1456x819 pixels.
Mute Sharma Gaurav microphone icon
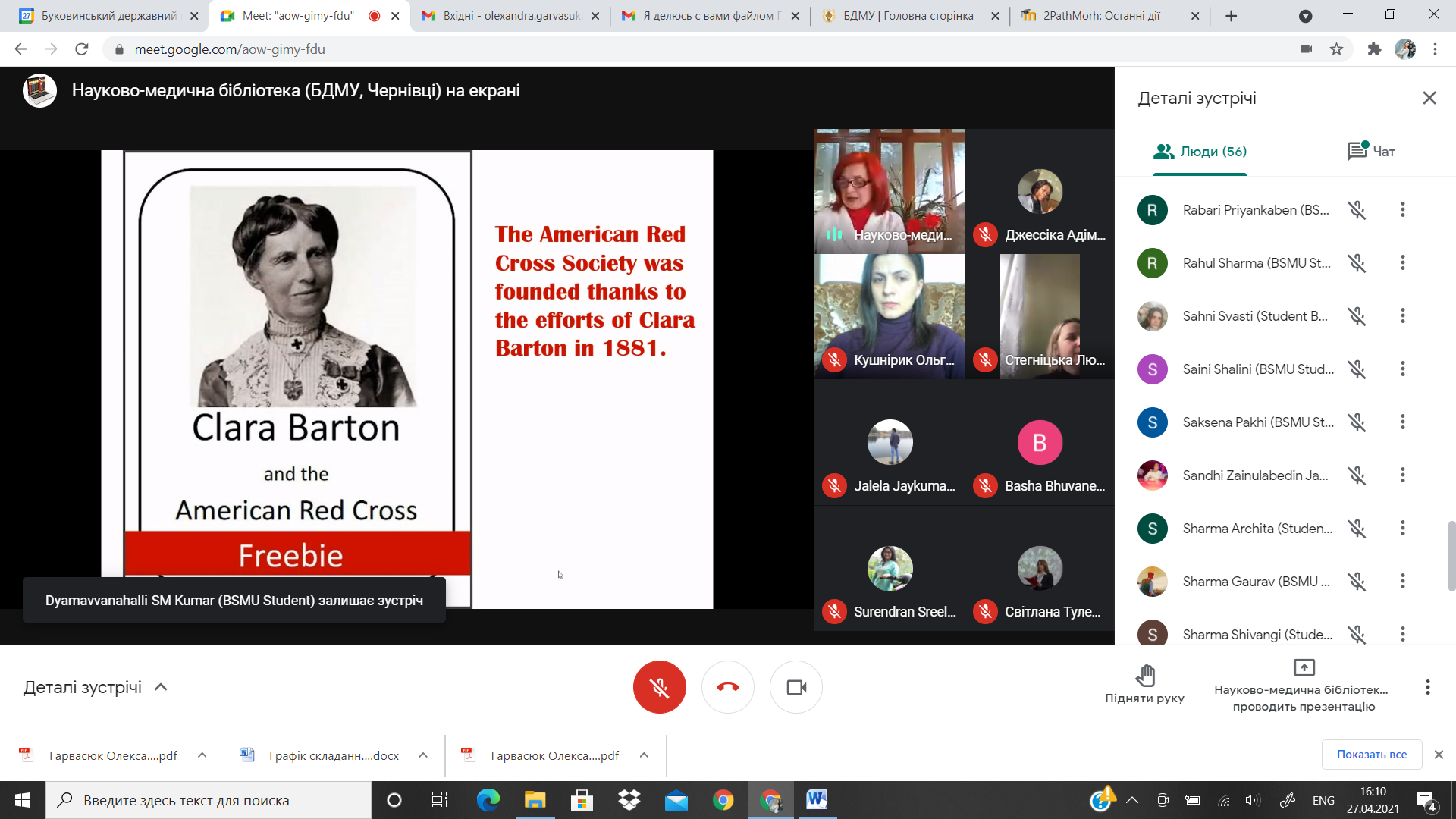click(1357, 582)
